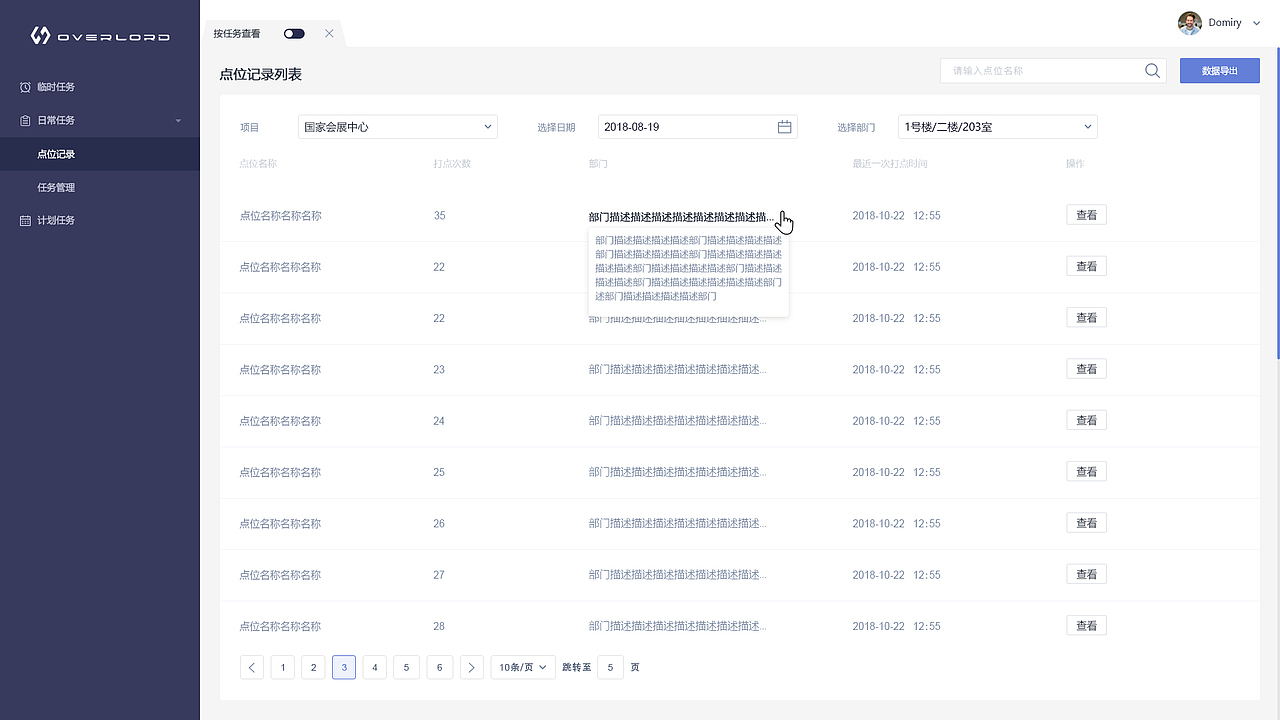Click the Overlord logo in sidebar
Viewport: 1280px width, 720px height.
pyautogui.click(x=100, y=34)
